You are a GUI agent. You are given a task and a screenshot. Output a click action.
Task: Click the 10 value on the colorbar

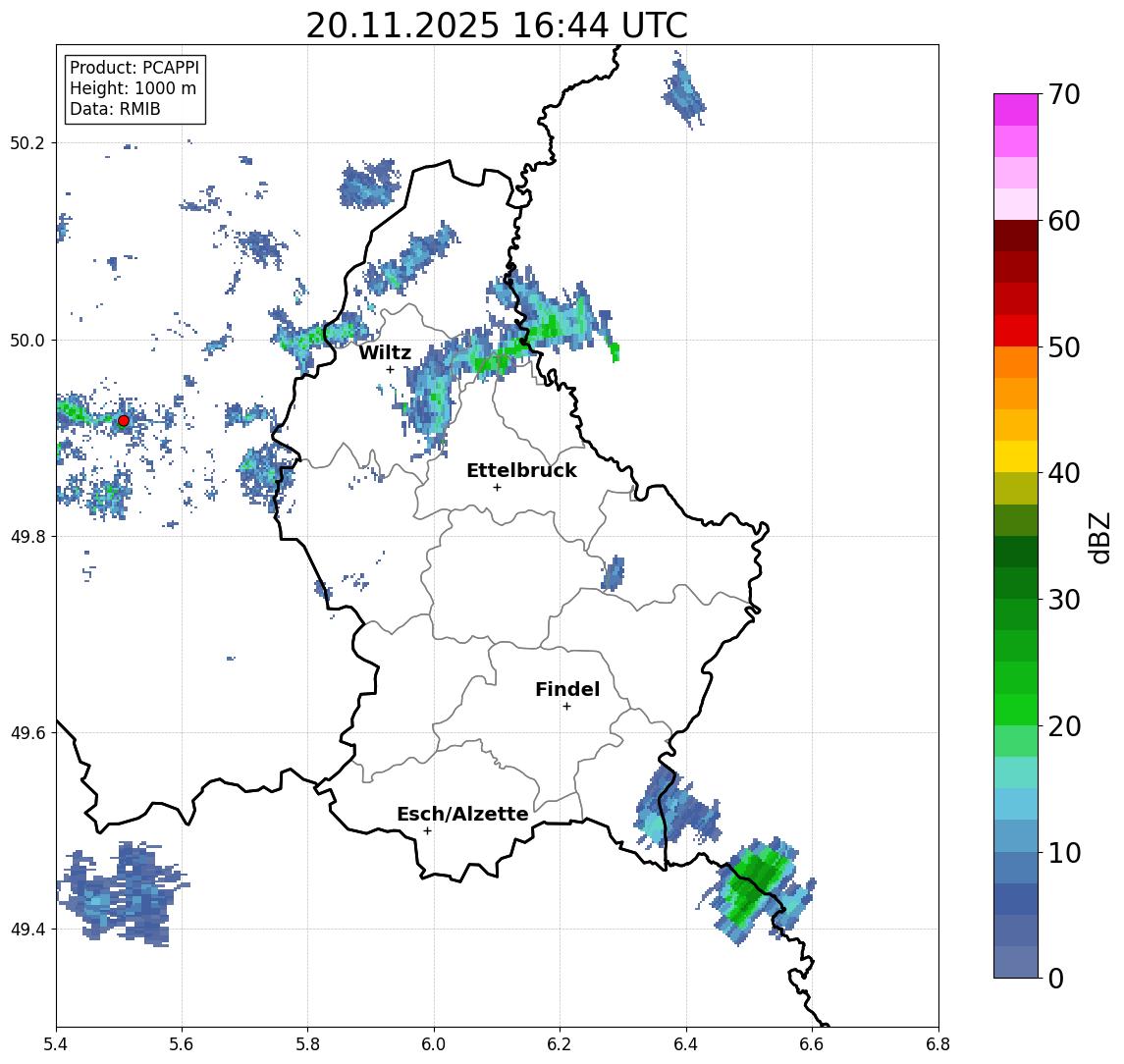1063,853
